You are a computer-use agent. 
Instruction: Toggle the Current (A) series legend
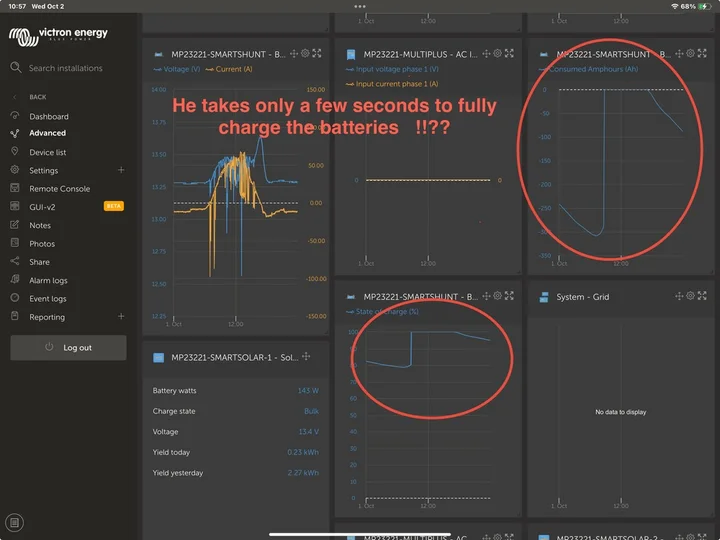(229, 69)
